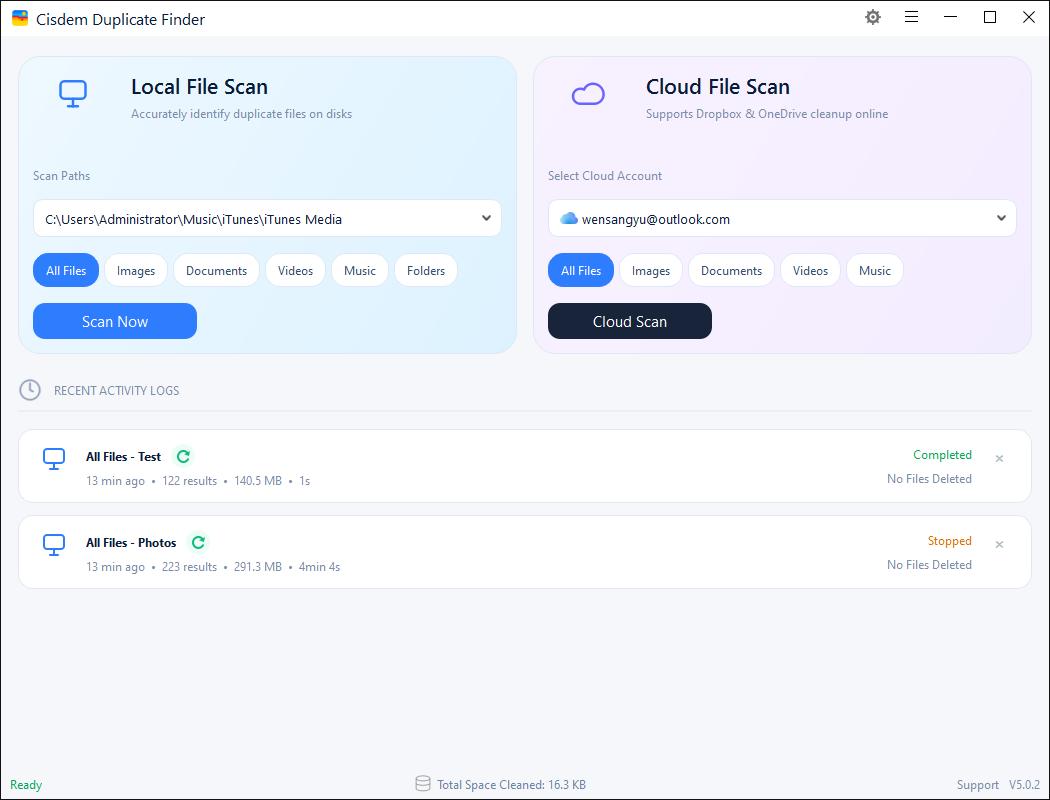
Task: Open the hamburger menu icon
Action: pos(911,17)
